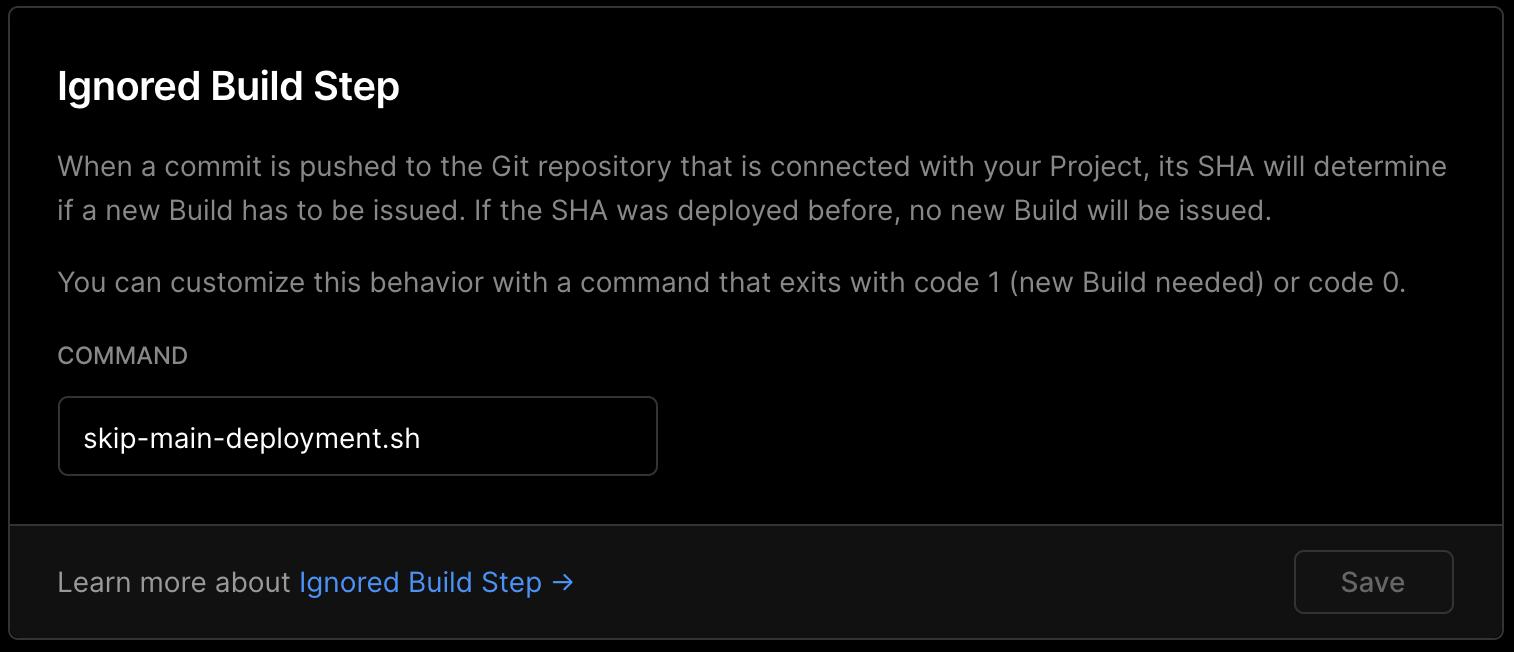Click the settings card footer bar

click(x=900, y=582)
